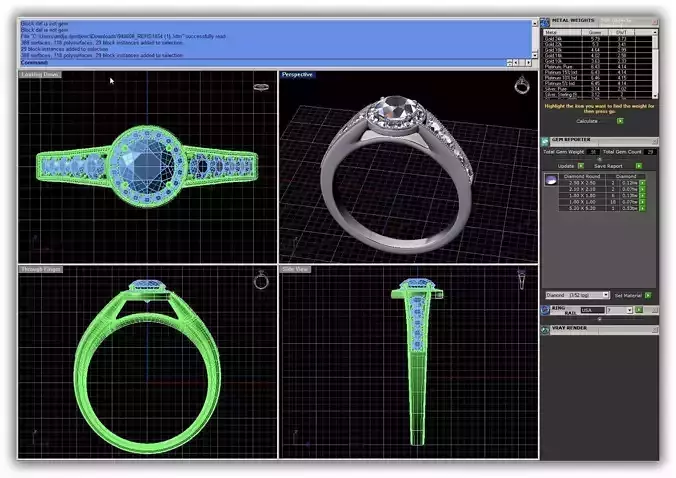Click ring view icon in Side View viewport

click(x=521, y=279)
